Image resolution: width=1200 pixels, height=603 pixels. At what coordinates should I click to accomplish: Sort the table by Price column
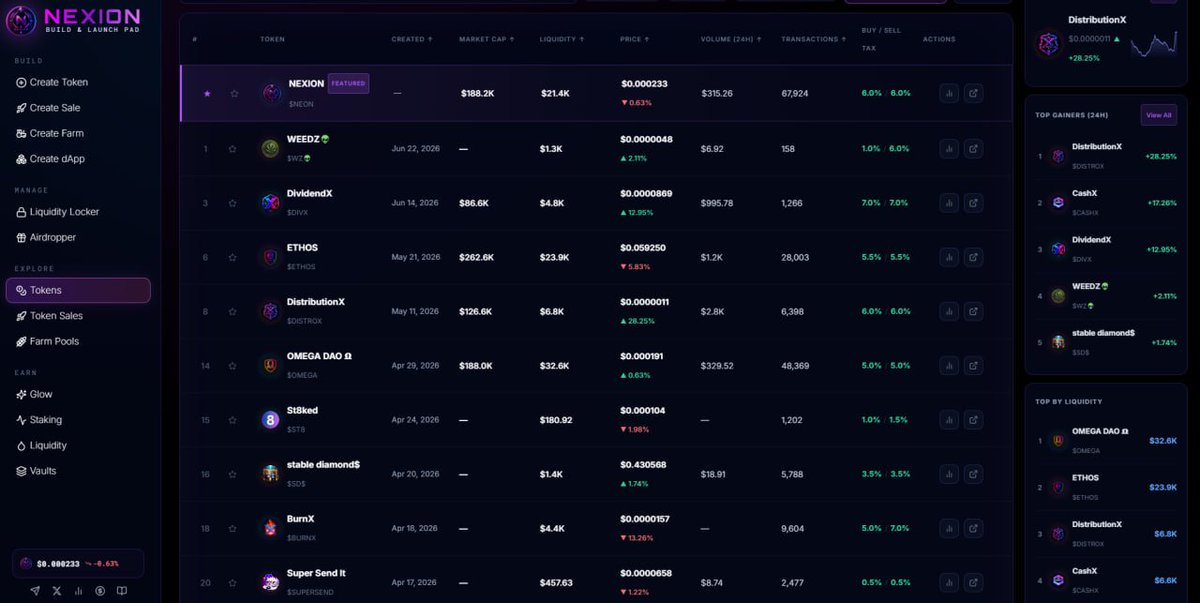click(x=635, y=39)
